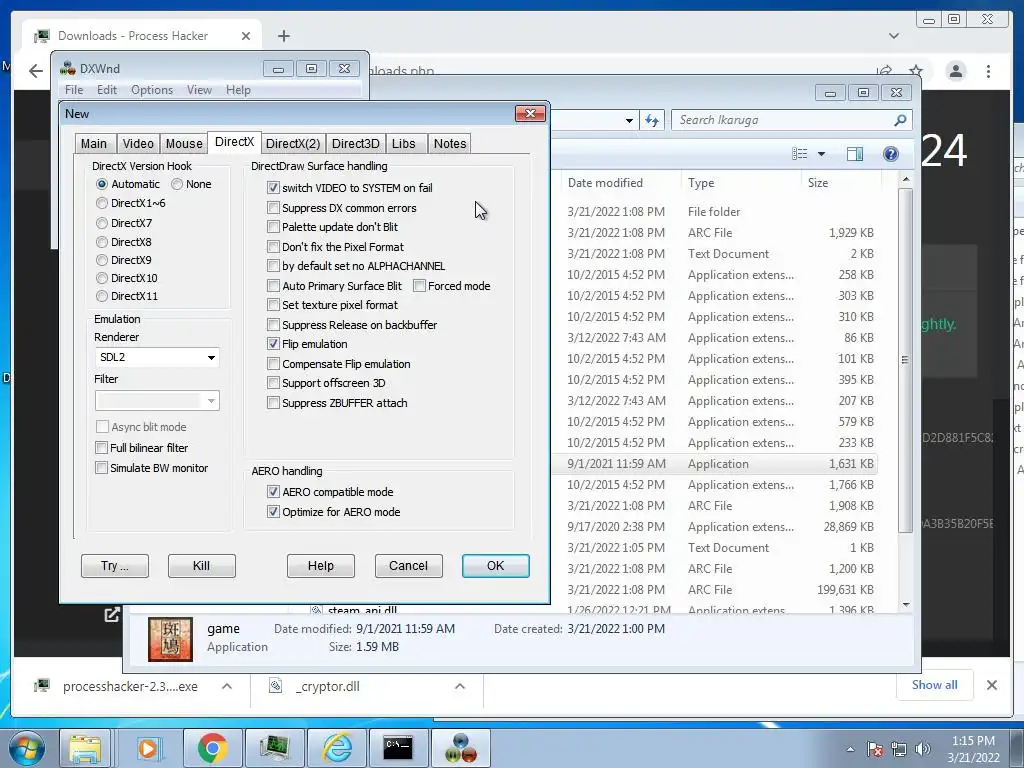Screen dimensions: 1024x768
Task: Click the Action Center flag icon
Action: coord(875,749)
